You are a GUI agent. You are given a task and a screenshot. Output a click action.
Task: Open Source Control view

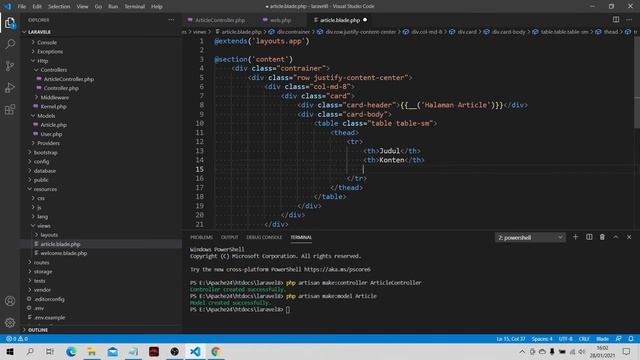click(10, 66)
